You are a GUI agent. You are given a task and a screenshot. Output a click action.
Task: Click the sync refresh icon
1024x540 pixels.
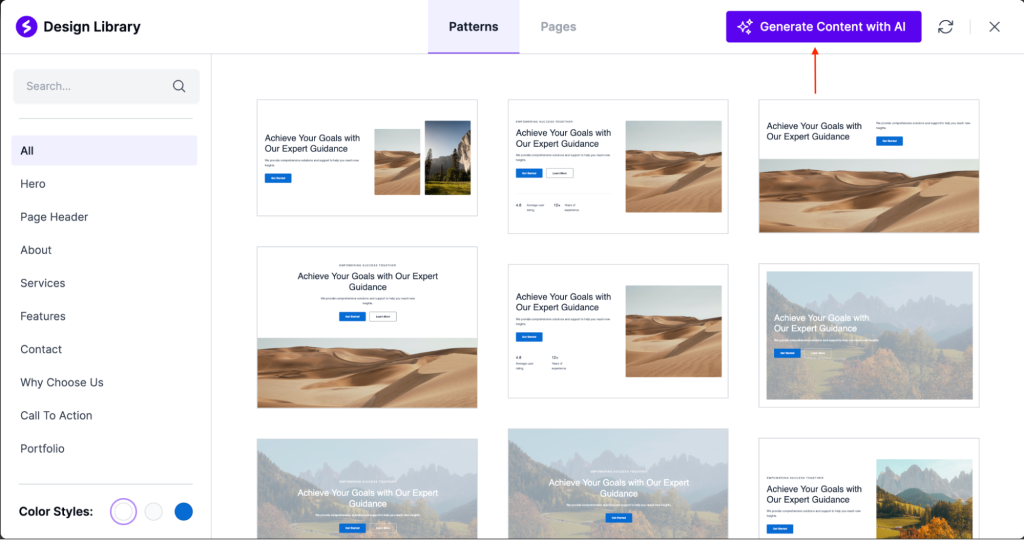point(945,27)
